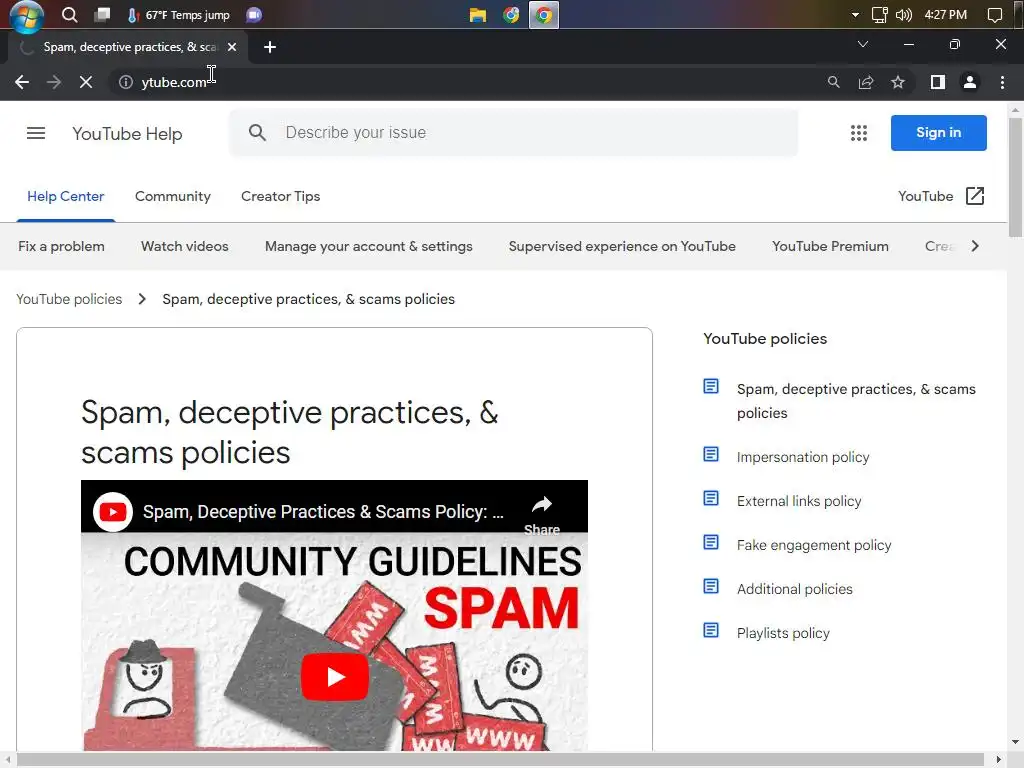Bookmark this page with star
This screenshot has width=1024, height=768.
pyautogui.click(x=898, y=82)
